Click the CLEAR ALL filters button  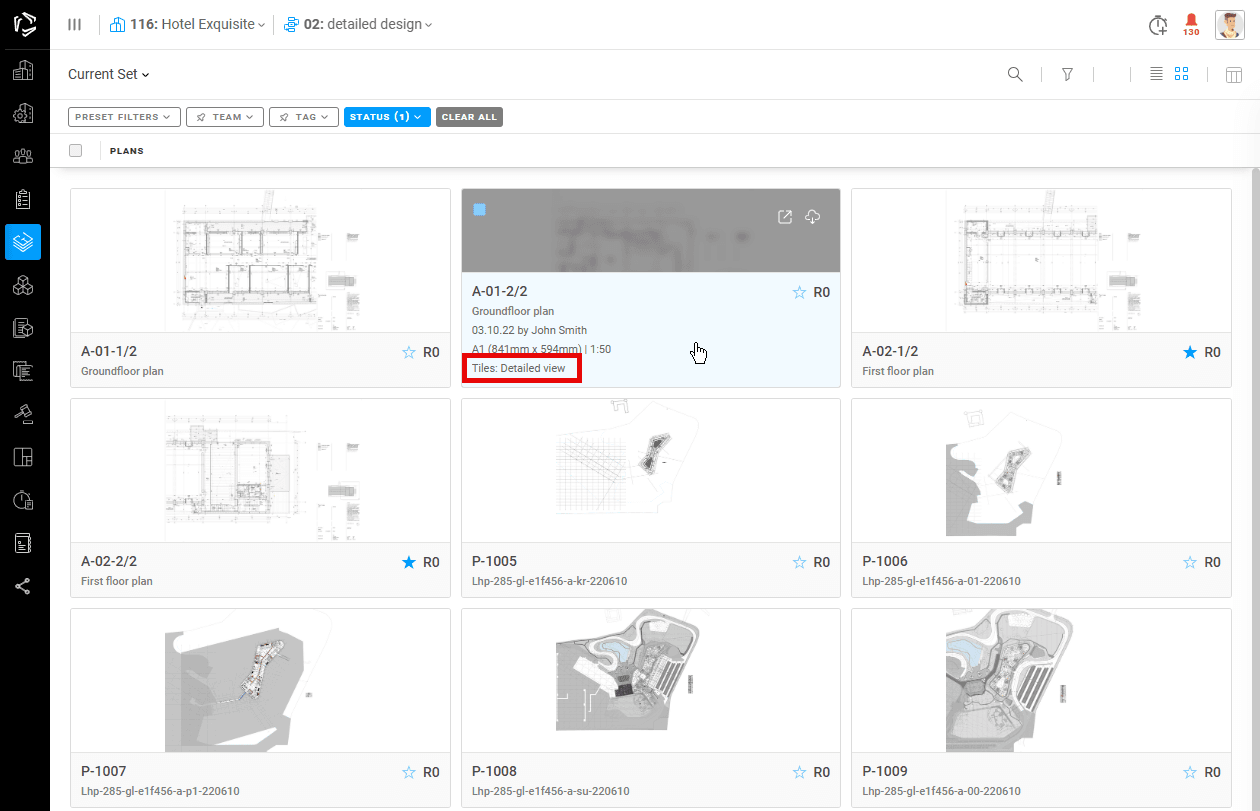coord(469,117)
